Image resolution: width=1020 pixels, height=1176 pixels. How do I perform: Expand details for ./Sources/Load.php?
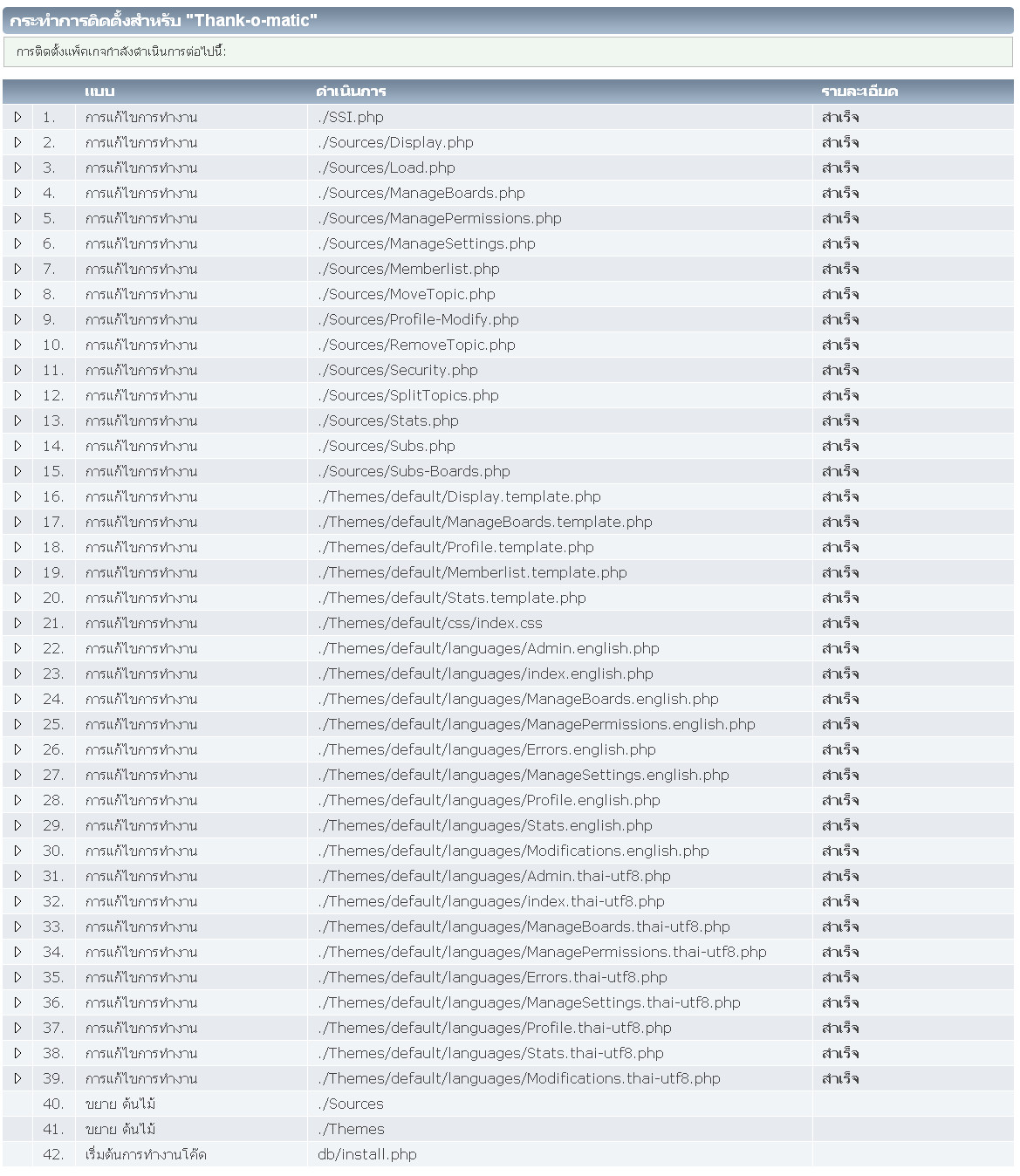17,168
